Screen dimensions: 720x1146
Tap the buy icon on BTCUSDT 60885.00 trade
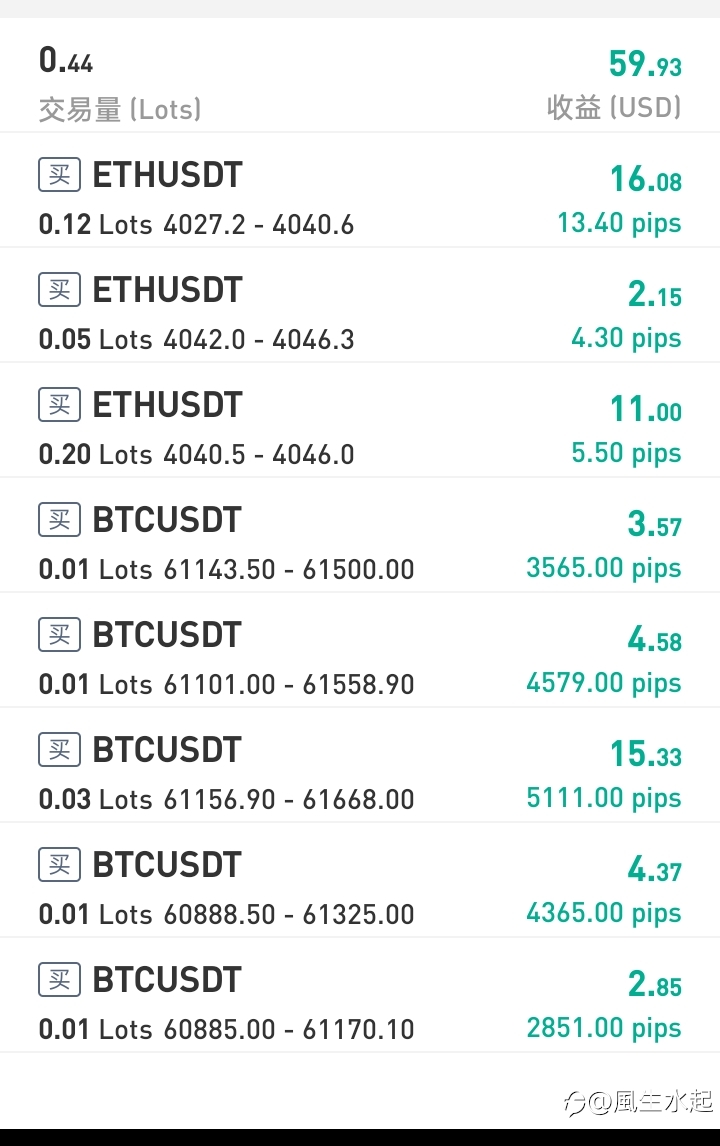[59, 979]
